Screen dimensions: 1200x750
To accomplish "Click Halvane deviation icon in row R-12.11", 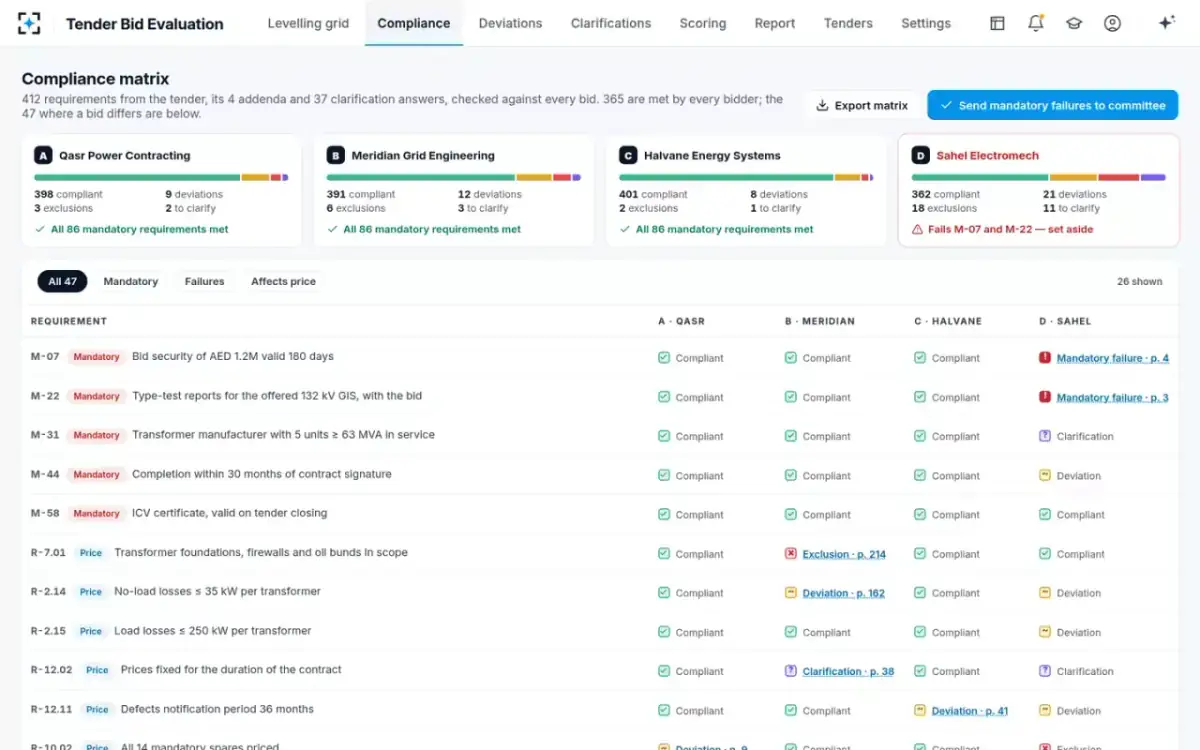I will coord(920,710).
